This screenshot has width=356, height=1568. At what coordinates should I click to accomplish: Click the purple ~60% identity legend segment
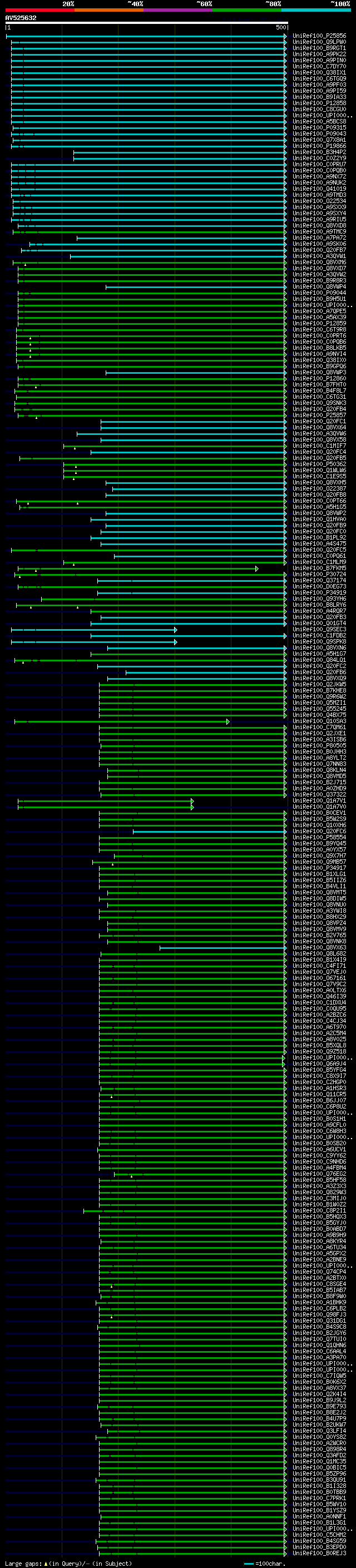[x=177, y=10]
